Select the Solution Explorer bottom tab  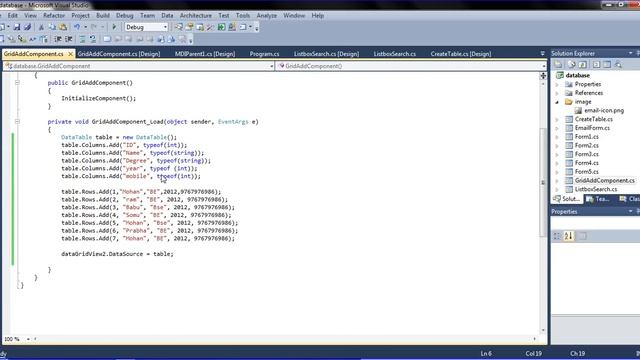(566, 199)
